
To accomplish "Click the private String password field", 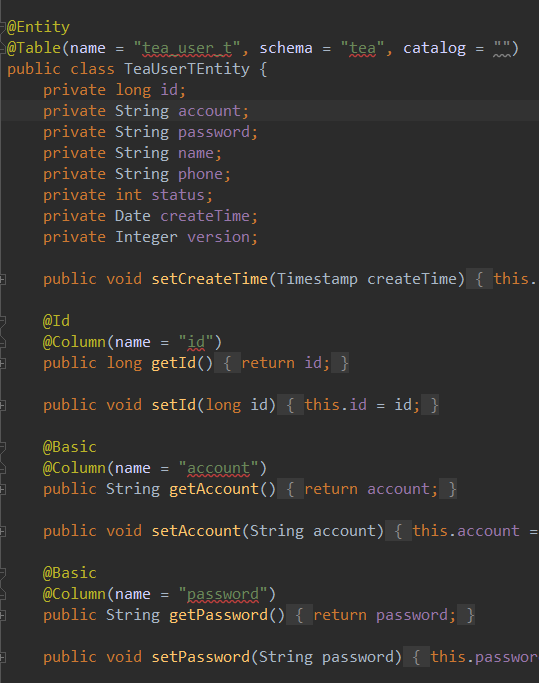I will 214,132.
